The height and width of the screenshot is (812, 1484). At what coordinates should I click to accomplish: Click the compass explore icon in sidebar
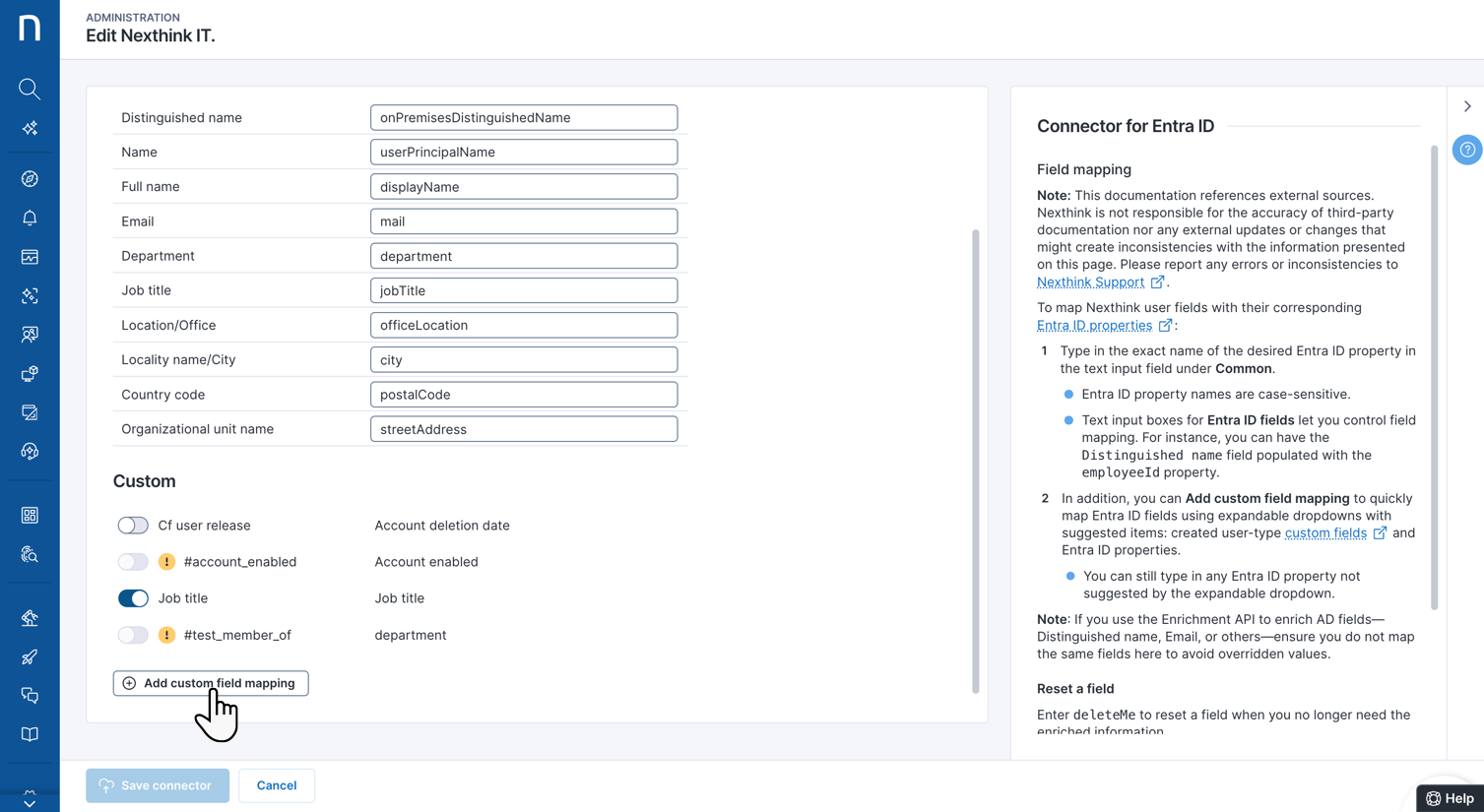click(30, 179)
